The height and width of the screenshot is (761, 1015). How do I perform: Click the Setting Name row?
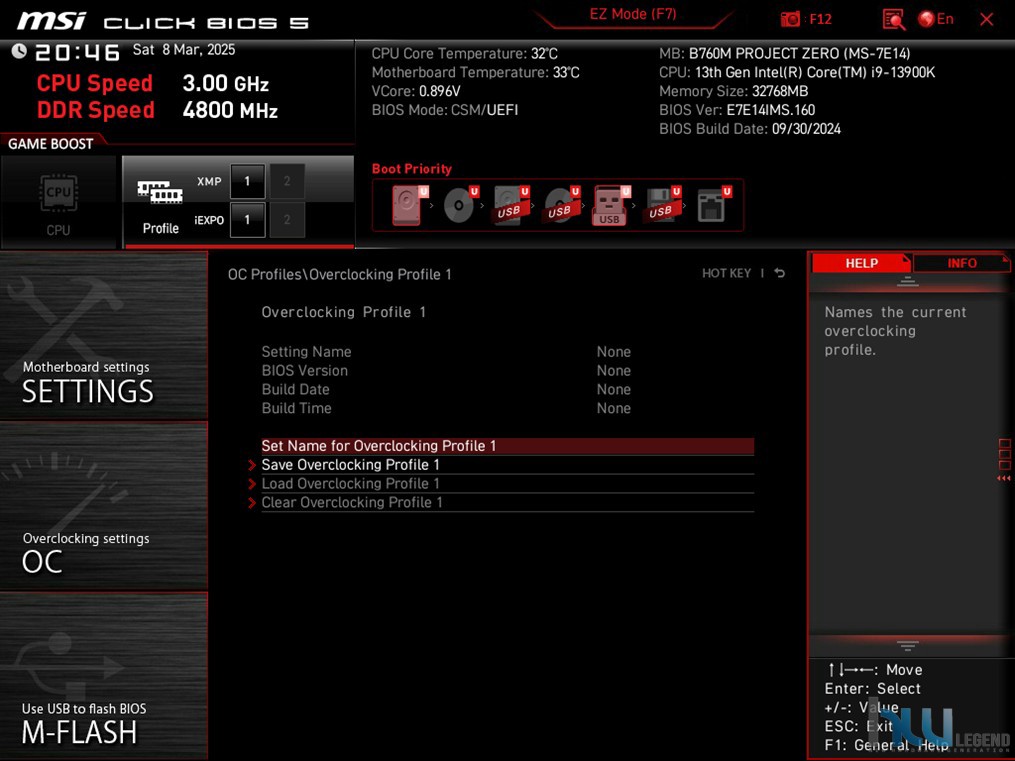(446, 352)
